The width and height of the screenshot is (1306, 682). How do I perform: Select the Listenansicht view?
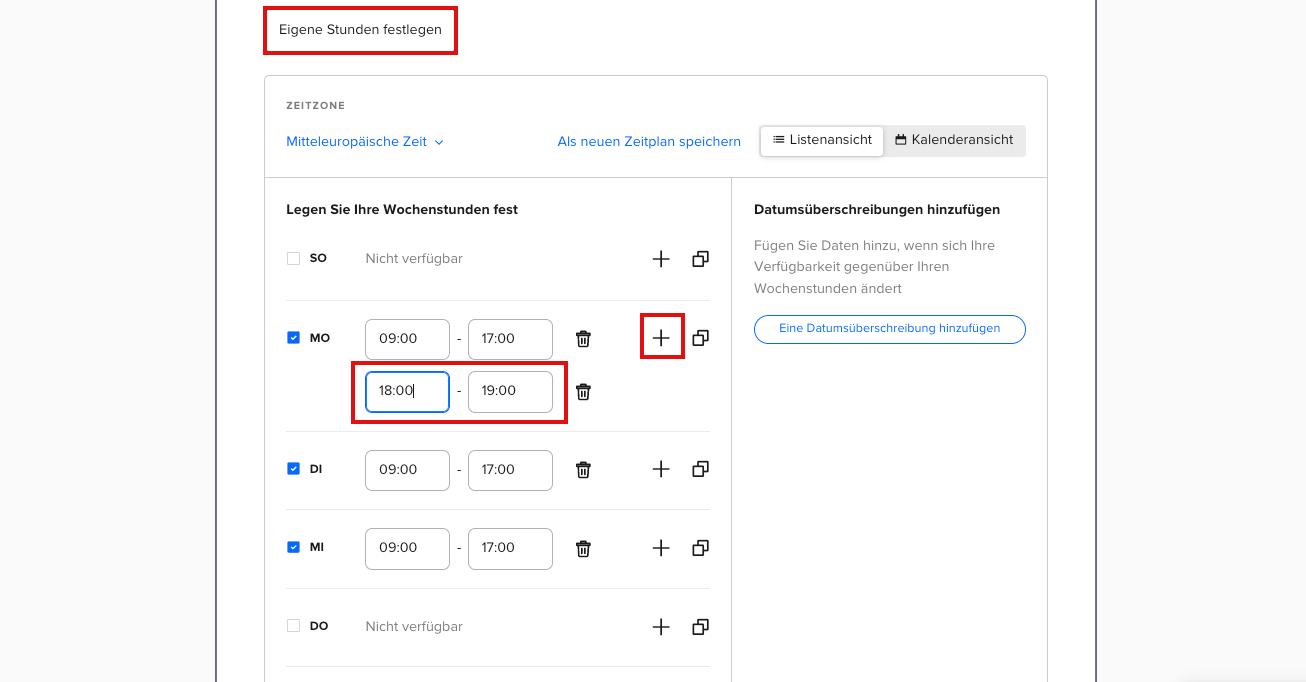[x=822, y=140]
